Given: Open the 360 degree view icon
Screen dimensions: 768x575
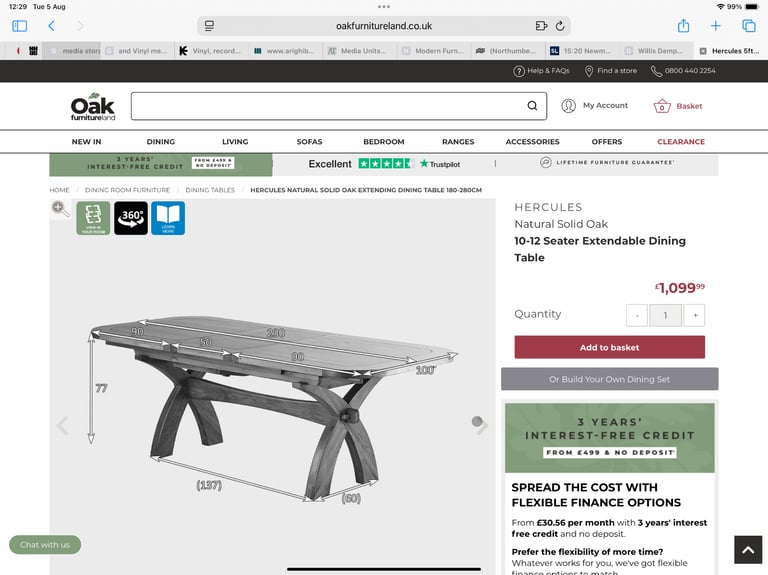Looking at the screenshot, I should [131, 218].
